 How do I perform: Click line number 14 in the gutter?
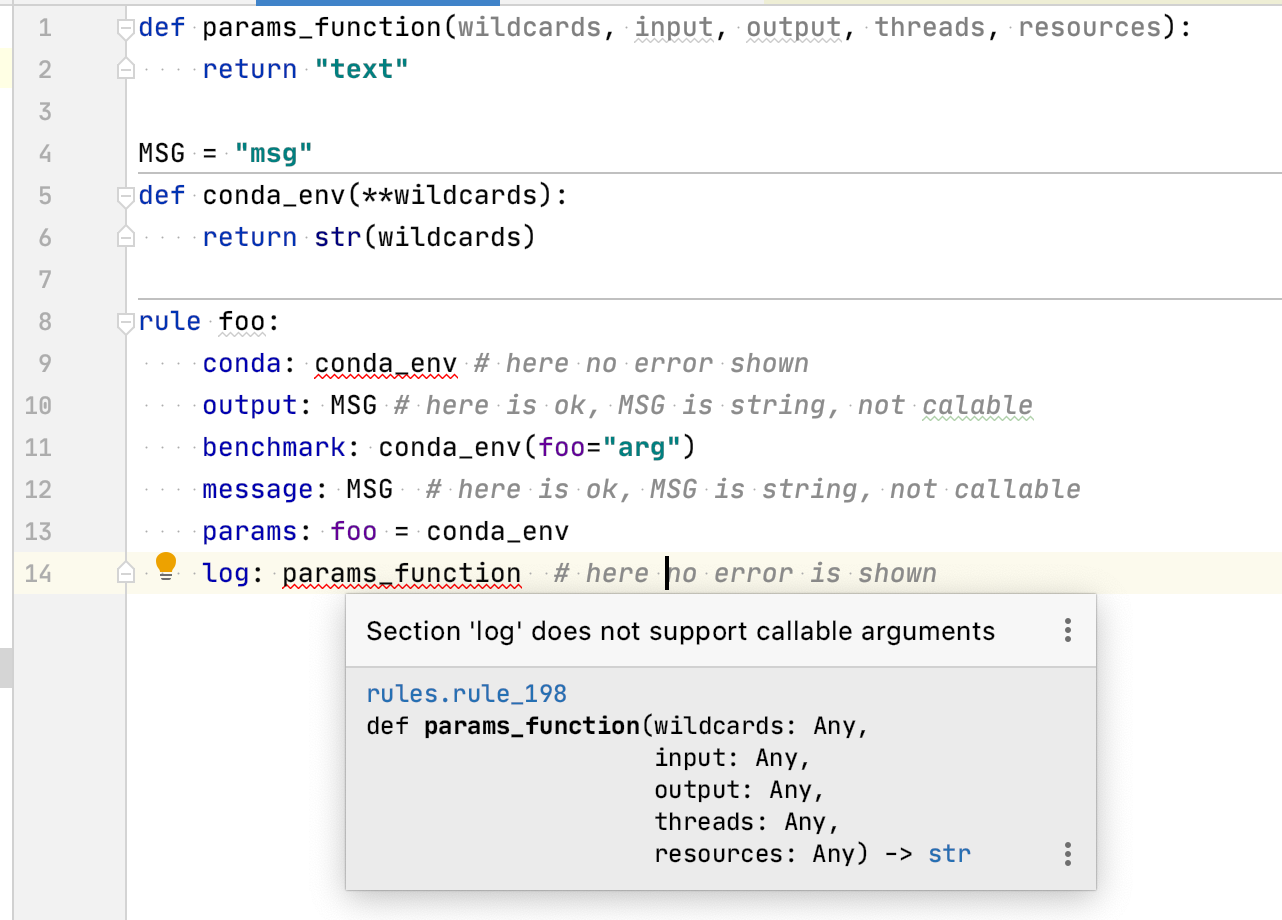(x=38, y=573)
